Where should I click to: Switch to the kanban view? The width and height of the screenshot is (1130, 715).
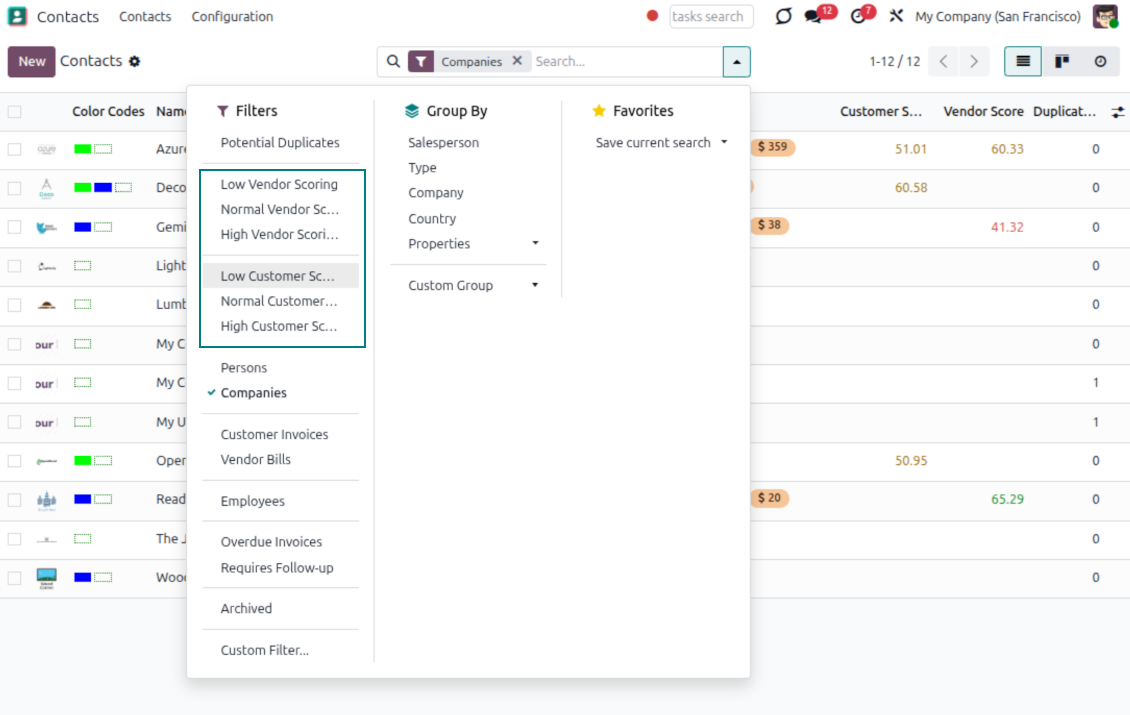coord(1062,61)
